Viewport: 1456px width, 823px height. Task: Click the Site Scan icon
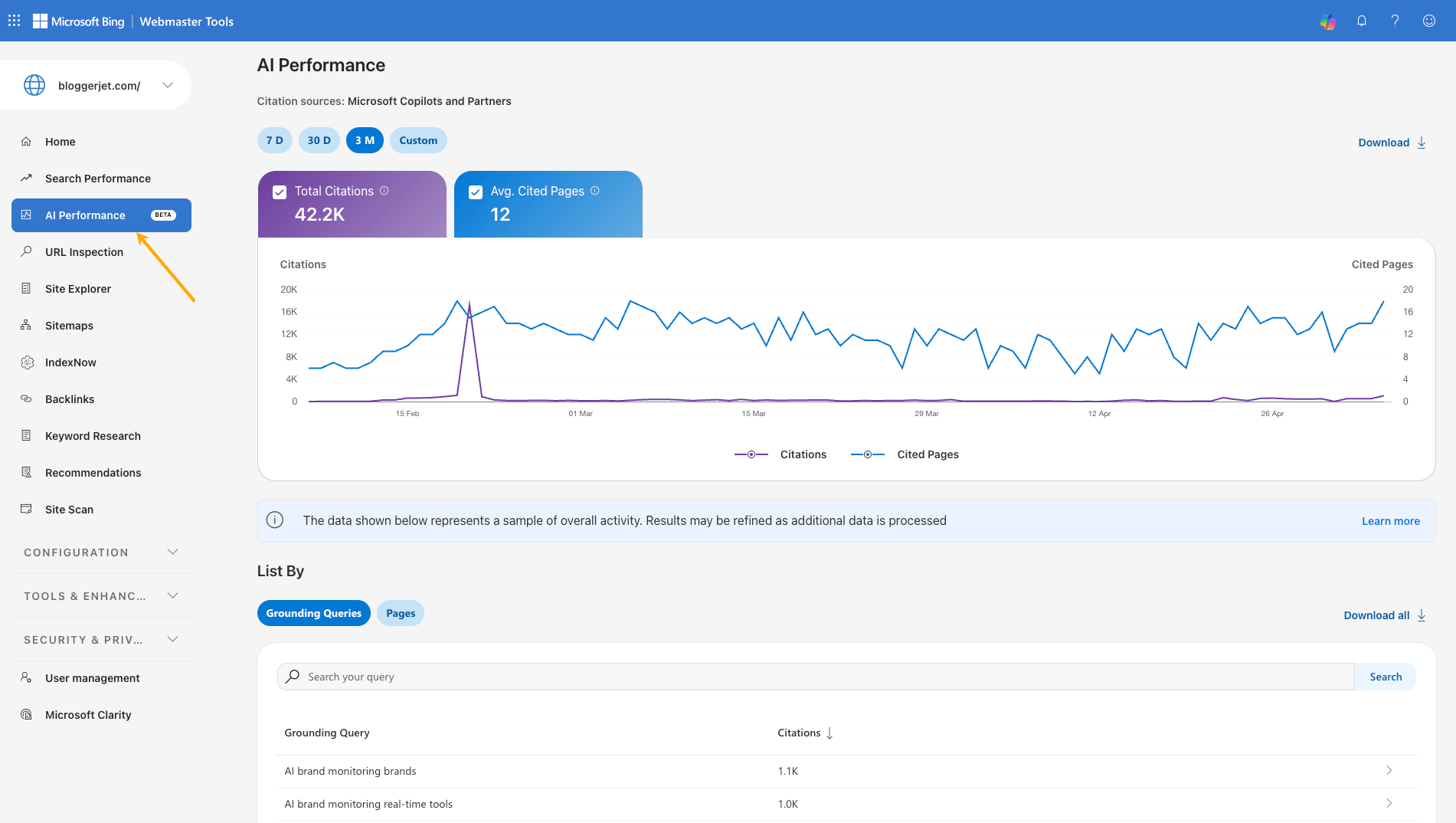tap(26, 509)
